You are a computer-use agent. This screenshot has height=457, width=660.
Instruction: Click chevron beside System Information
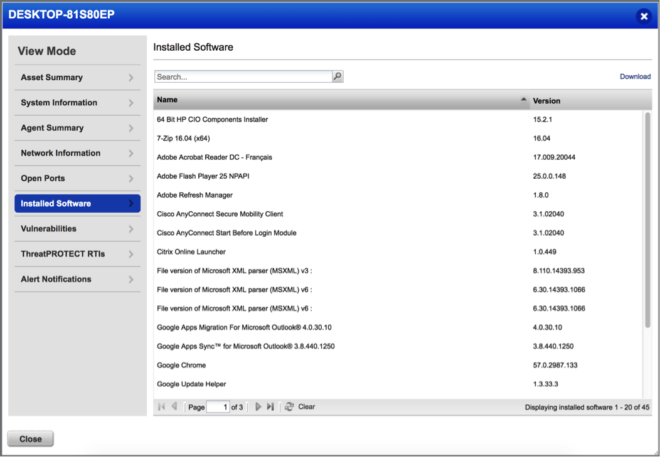click(131, 103)
